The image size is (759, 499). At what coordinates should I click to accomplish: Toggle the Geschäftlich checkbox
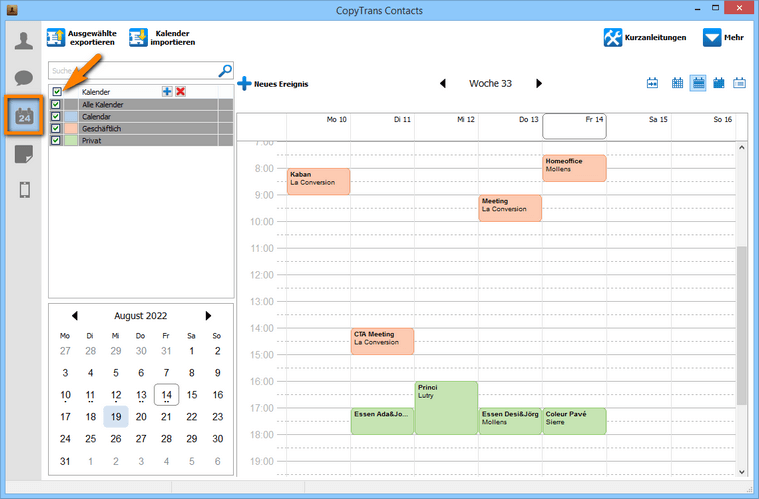tap(56, 129)
